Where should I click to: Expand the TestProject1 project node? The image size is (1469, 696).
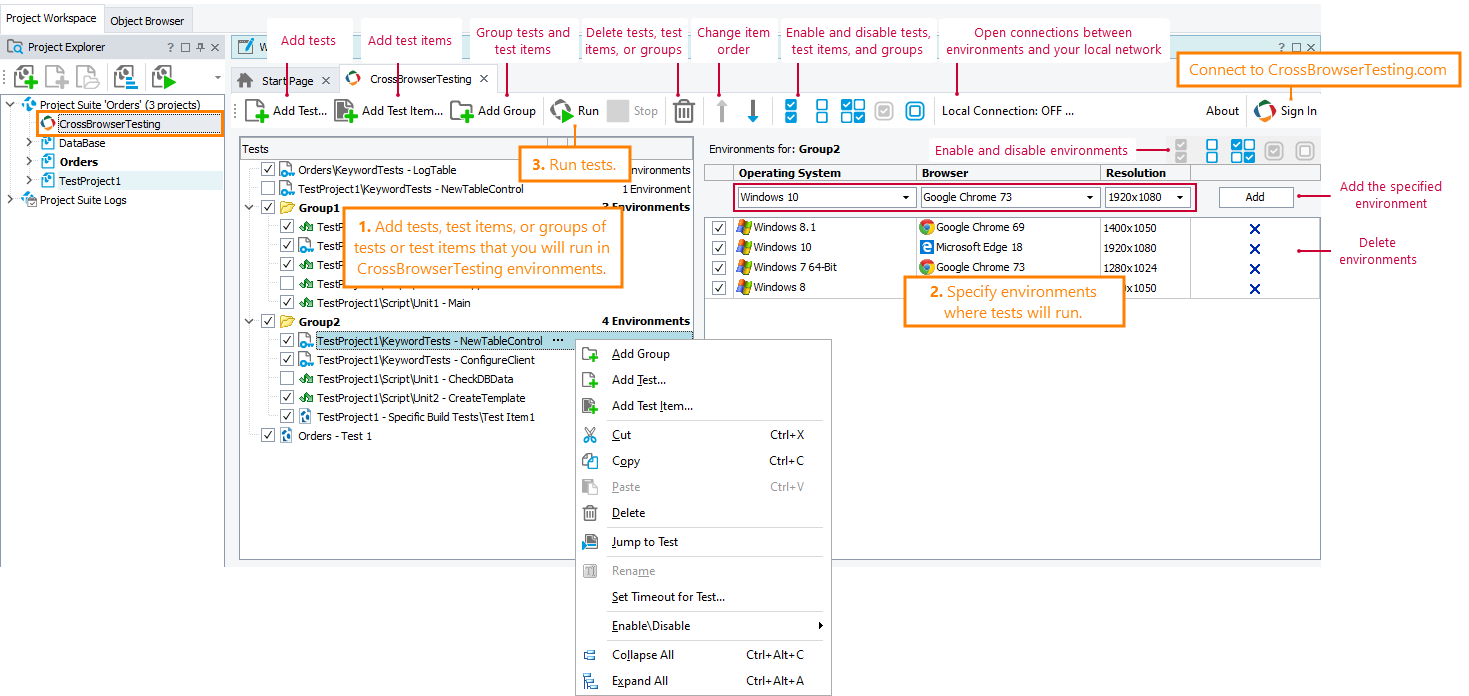point(29,181)
